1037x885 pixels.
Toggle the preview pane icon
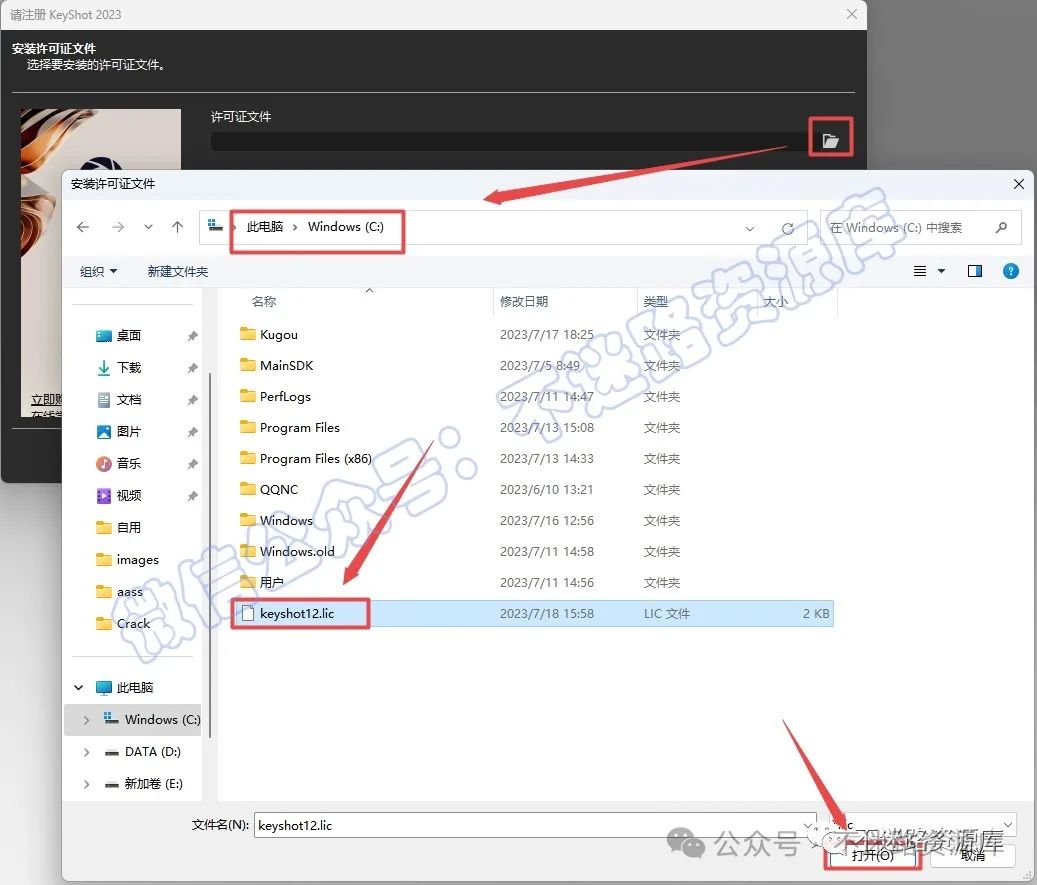974,271
